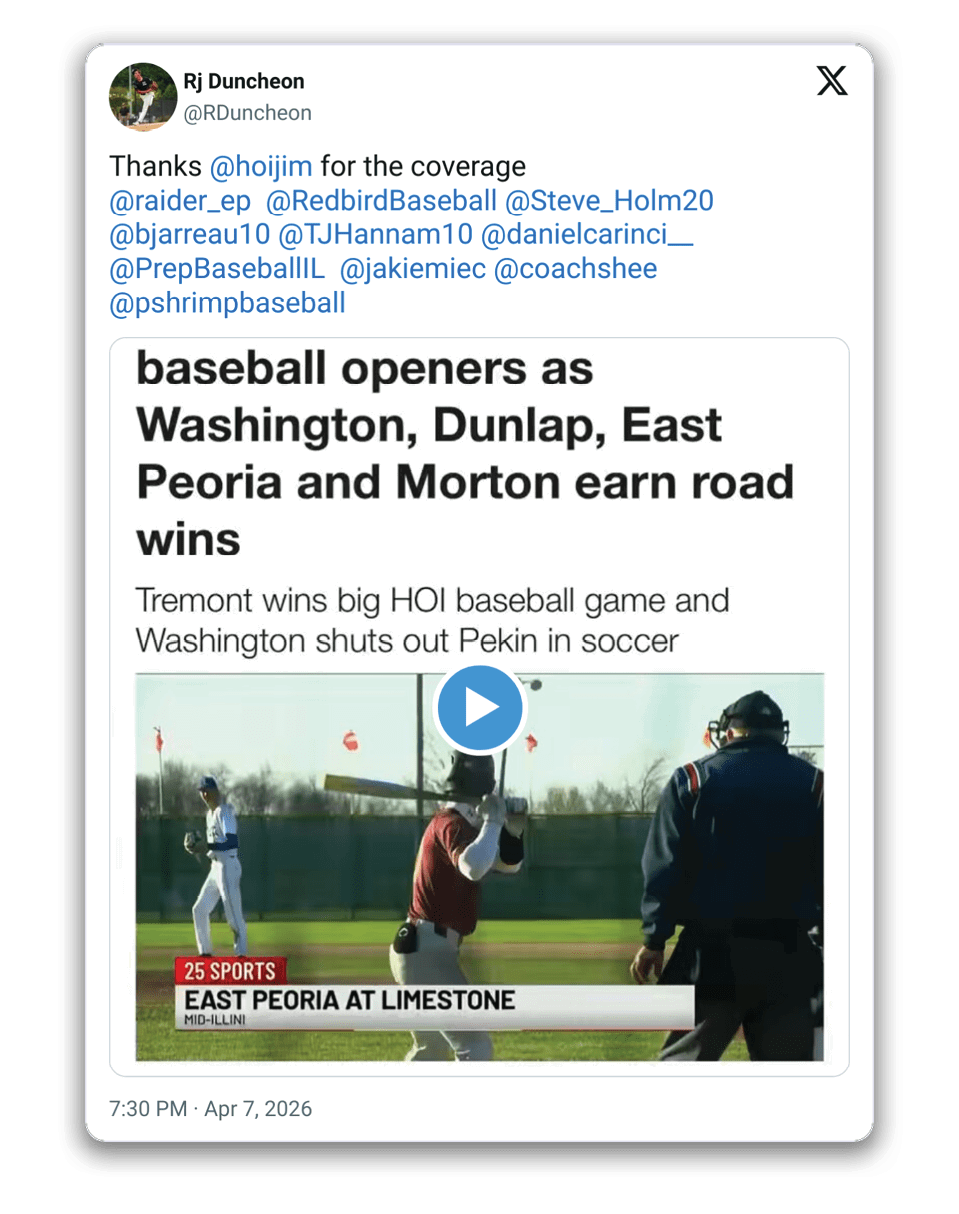Viewport: 959px width, 1214px height.
Task: Visit the @RedbirdBaseball profile link
Action: tap(381, 200)
